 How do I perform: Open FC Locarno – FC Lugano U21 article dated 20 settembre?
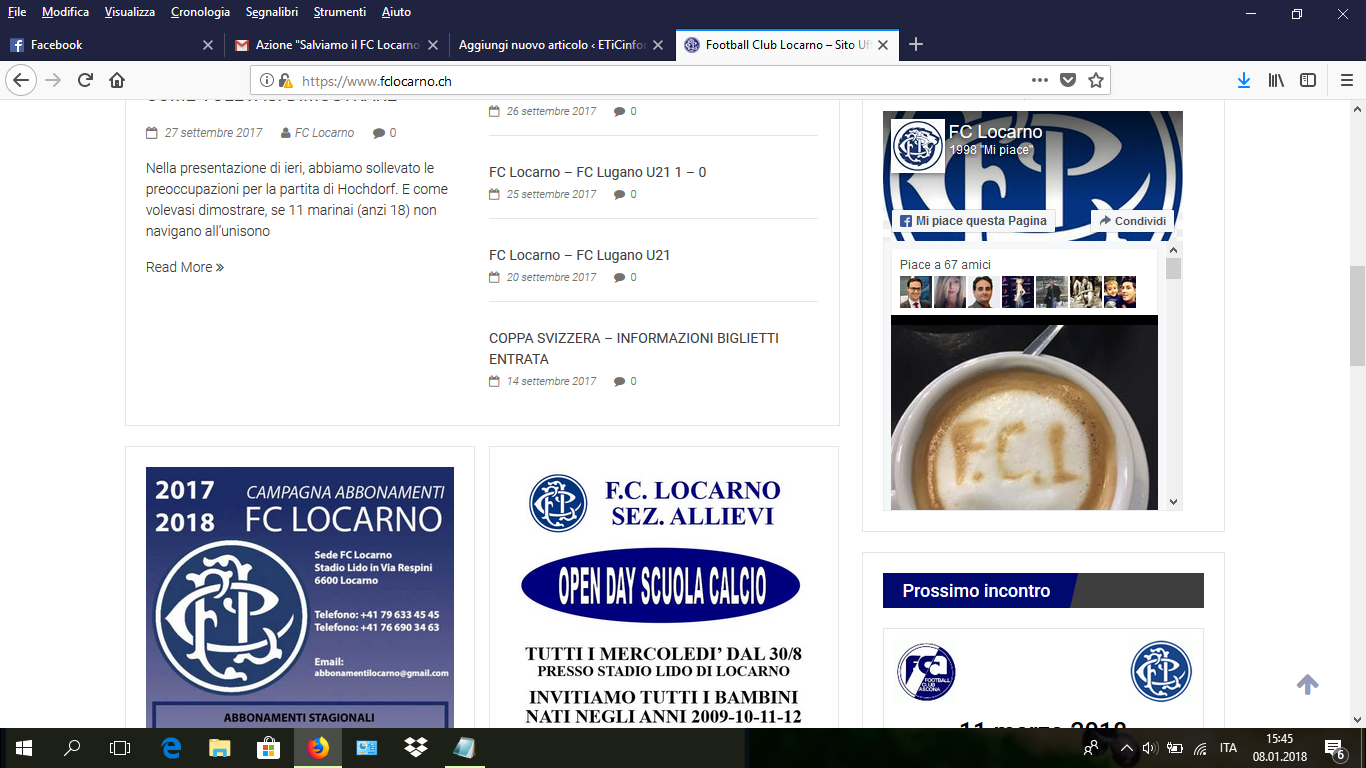[x=579, y=255]
